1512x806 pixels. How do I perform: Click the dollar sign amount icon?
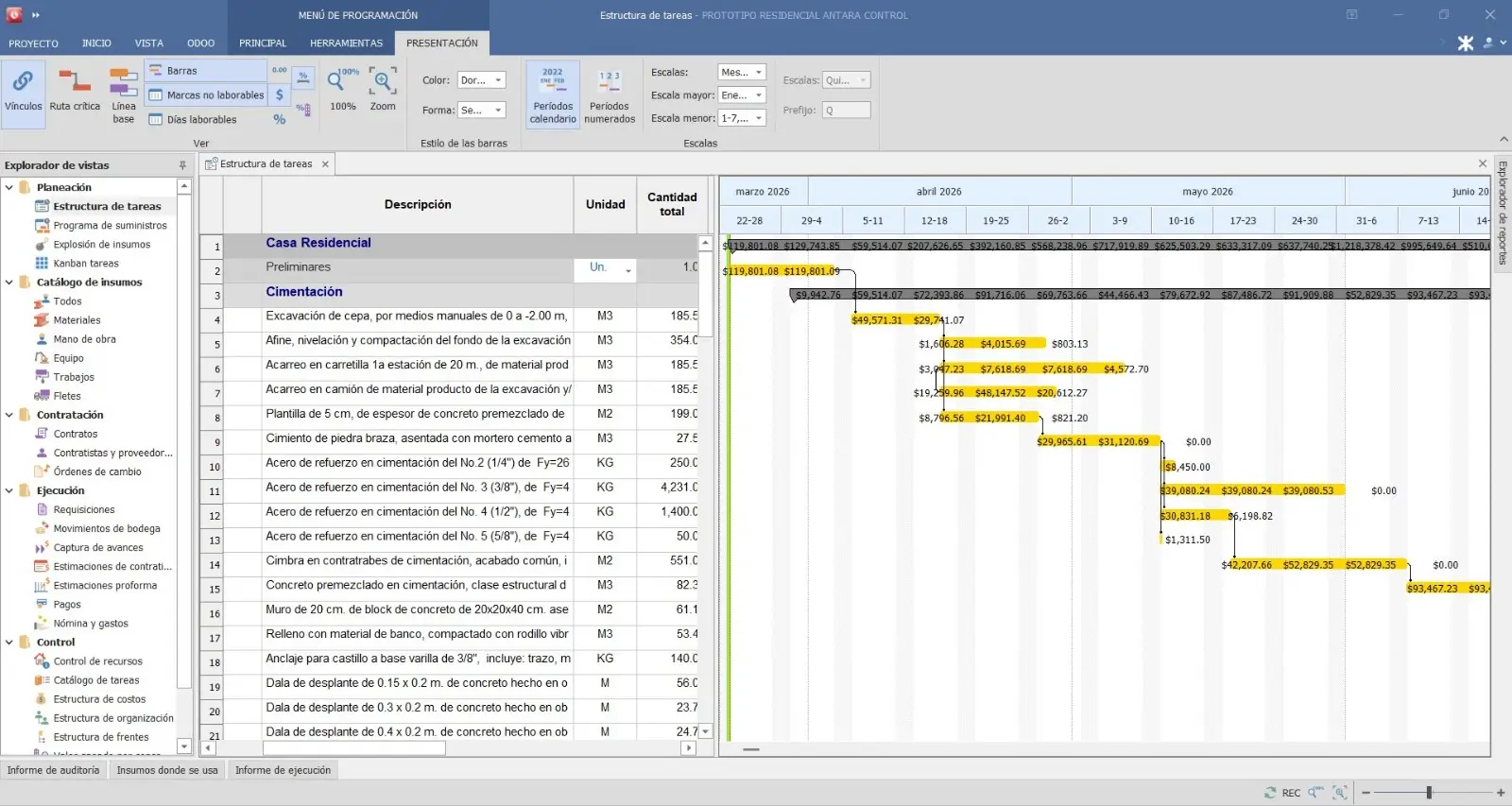(x=280, y=95)
